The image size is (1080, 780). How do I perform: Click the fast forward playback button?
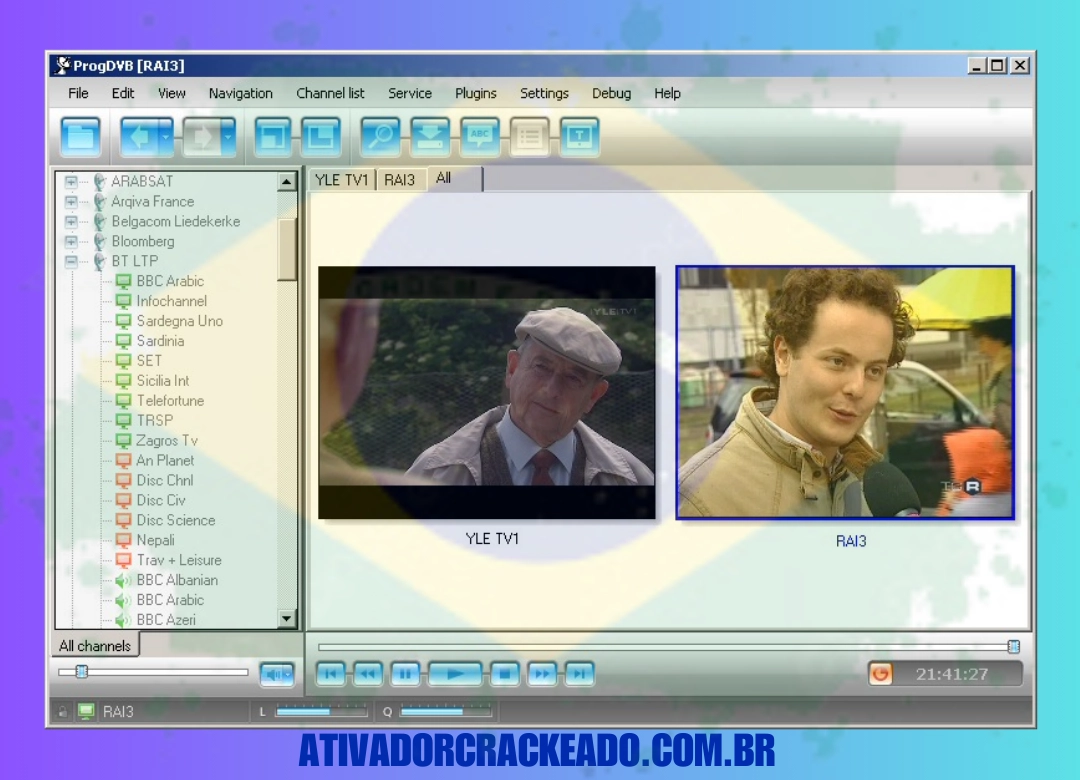(x=542, y=673)
